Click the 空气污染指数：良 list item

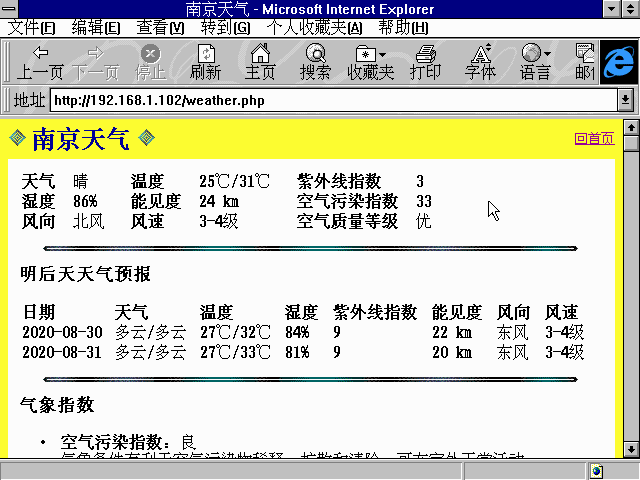[x=129, y=442]
